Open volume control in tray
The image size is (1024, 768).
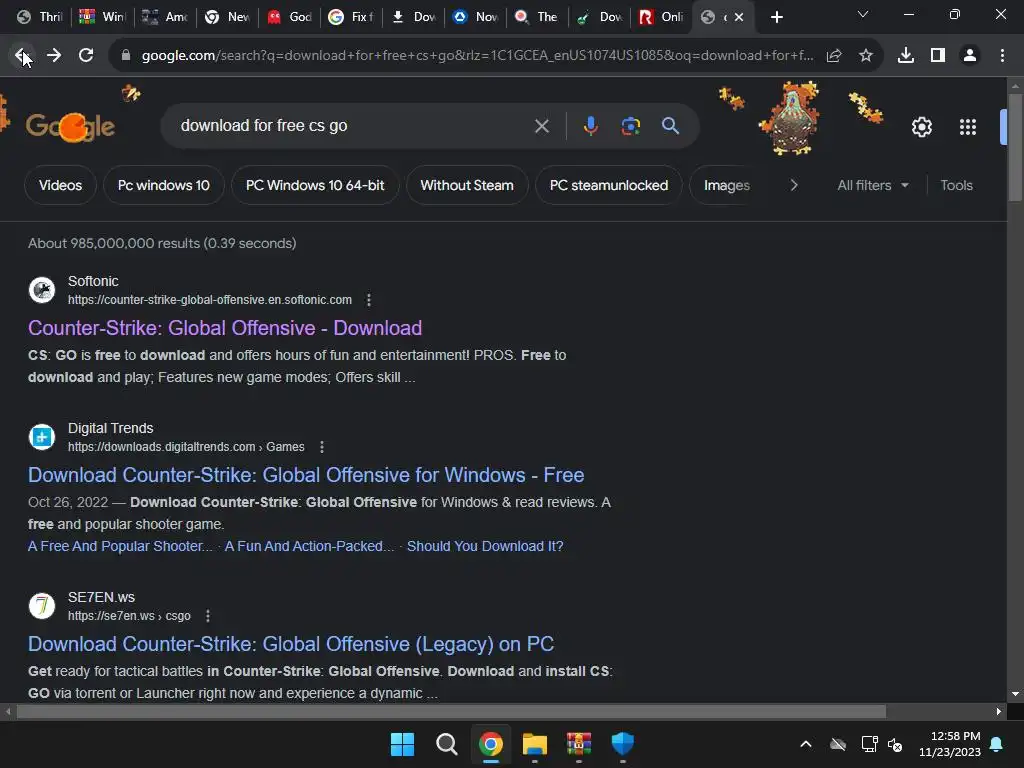895,744
